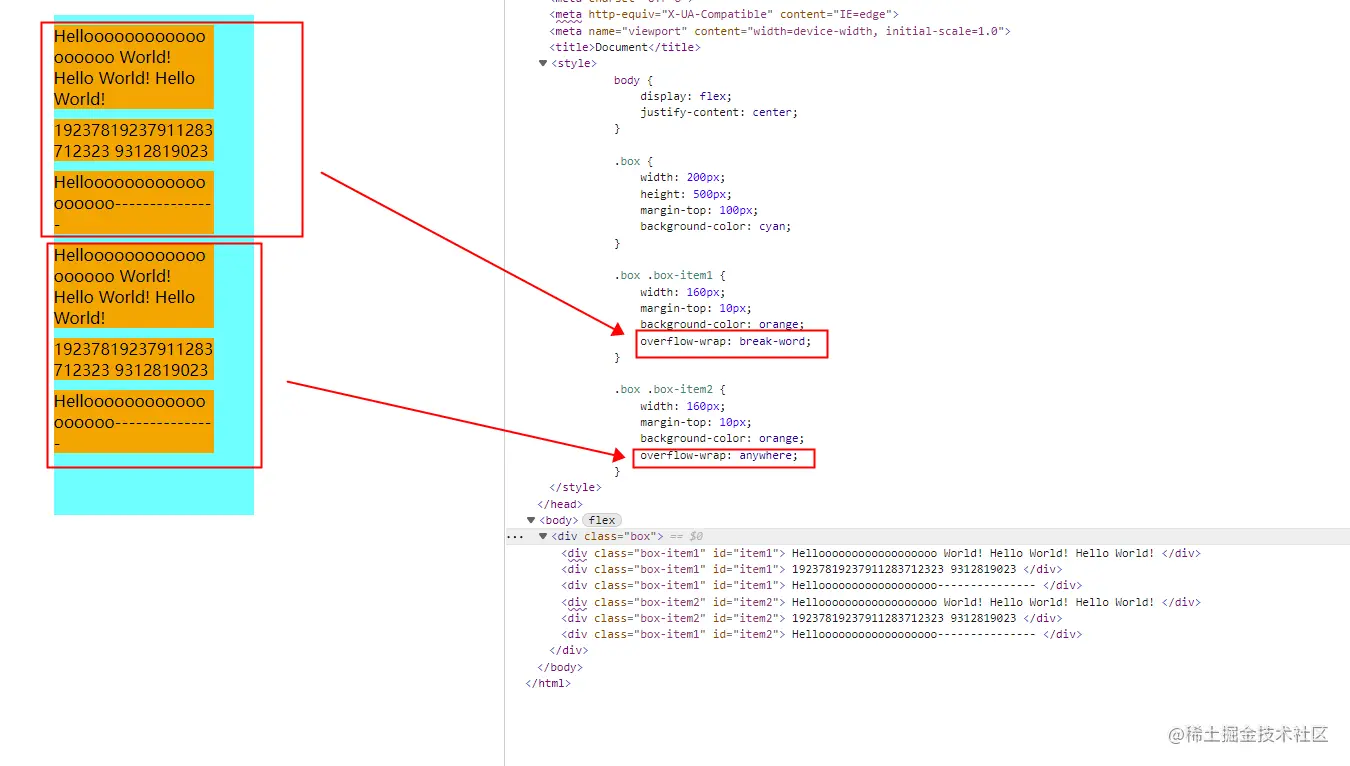This screenshot has width=1350, height=766.
Task: Select the <title>Document</title> node
Action: [625, 47]
